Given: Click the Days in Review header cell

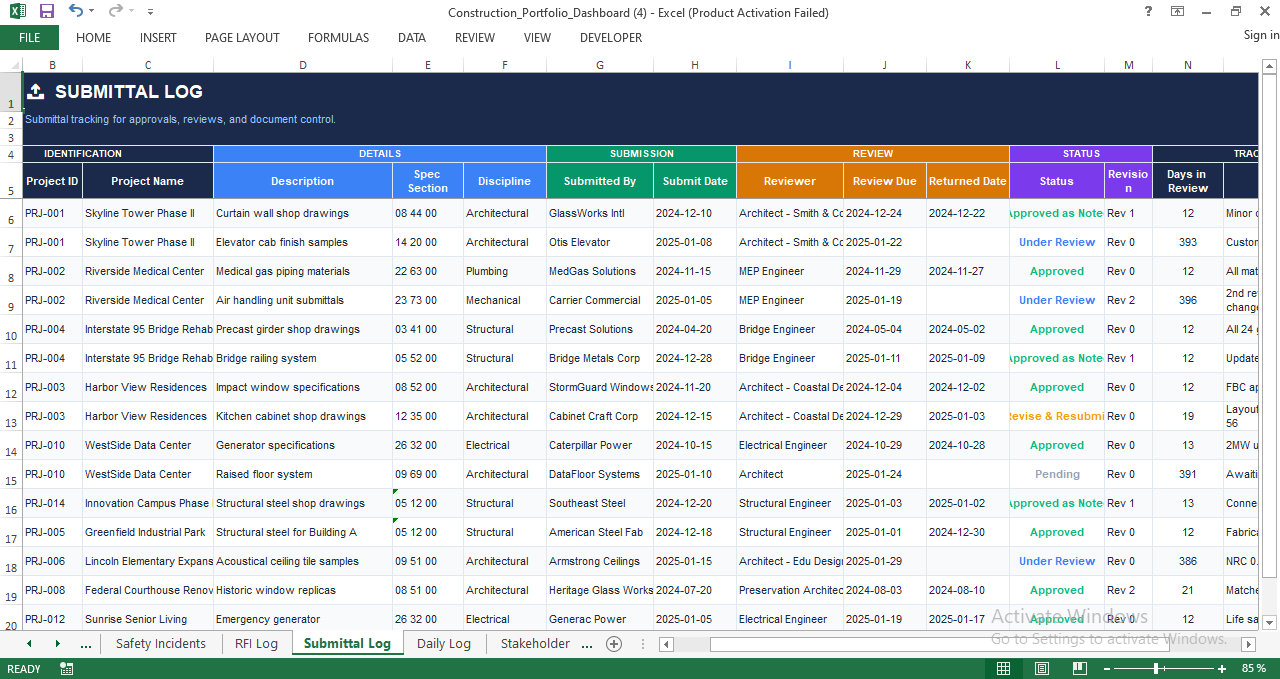Looking at the screenshot, I should 1188,181.
